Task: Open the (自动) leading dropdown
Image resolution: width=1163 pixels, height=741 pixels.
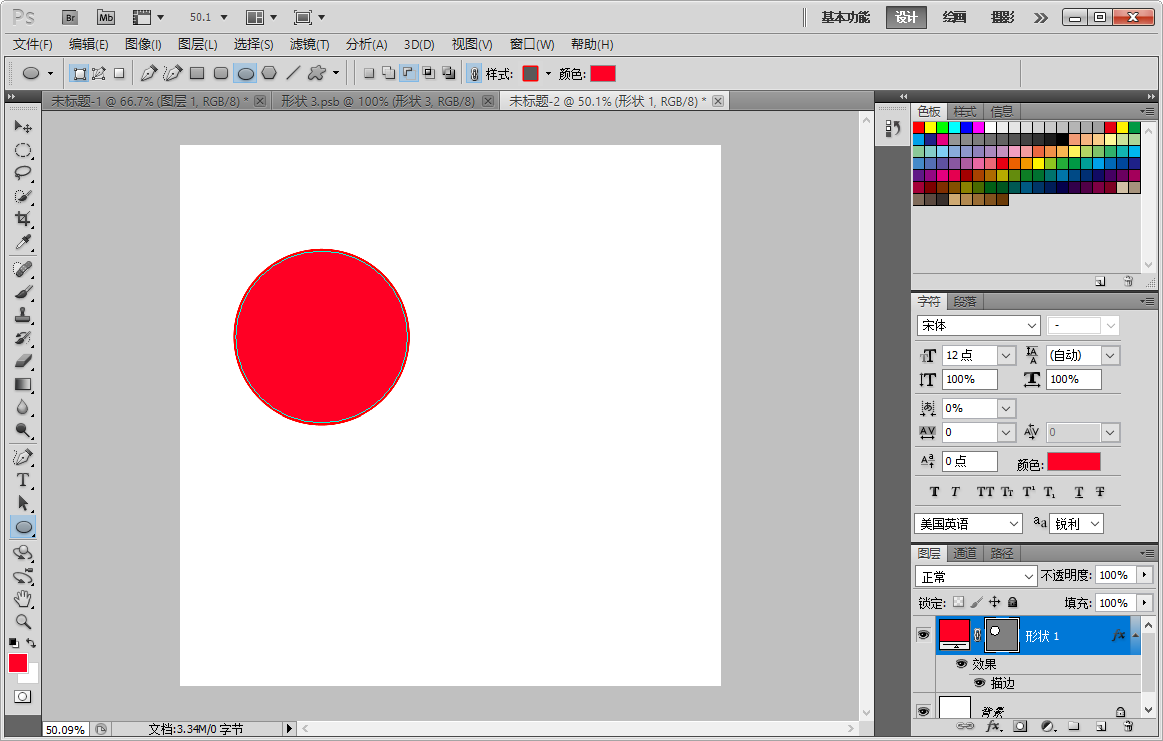Action: [x=1110, y=355]
